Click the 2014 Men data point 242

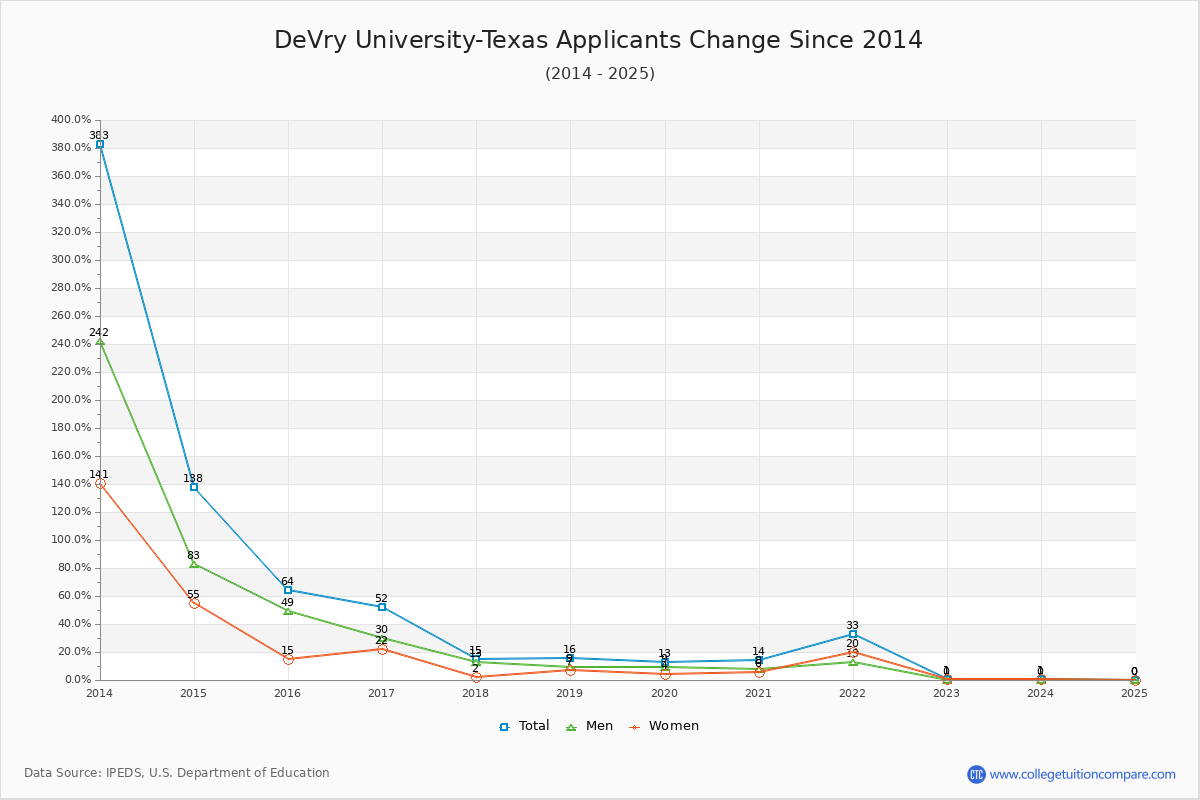click(x=100, y=341)
